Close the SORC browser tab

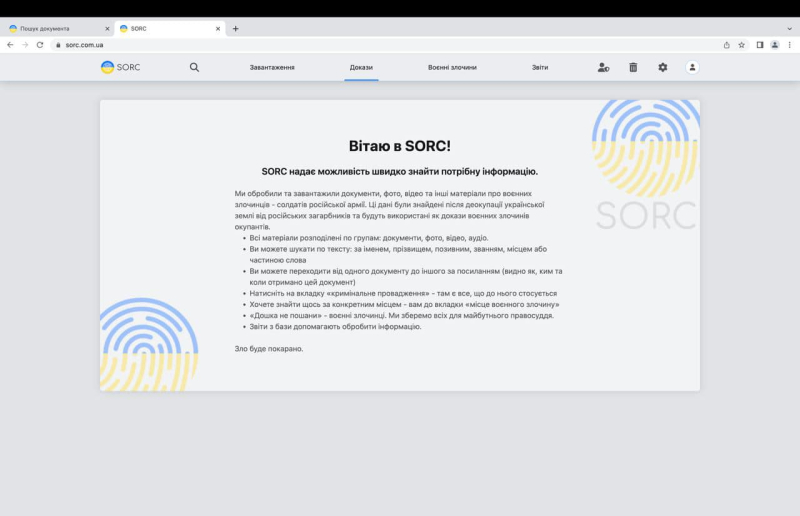(x=218, y=29)
